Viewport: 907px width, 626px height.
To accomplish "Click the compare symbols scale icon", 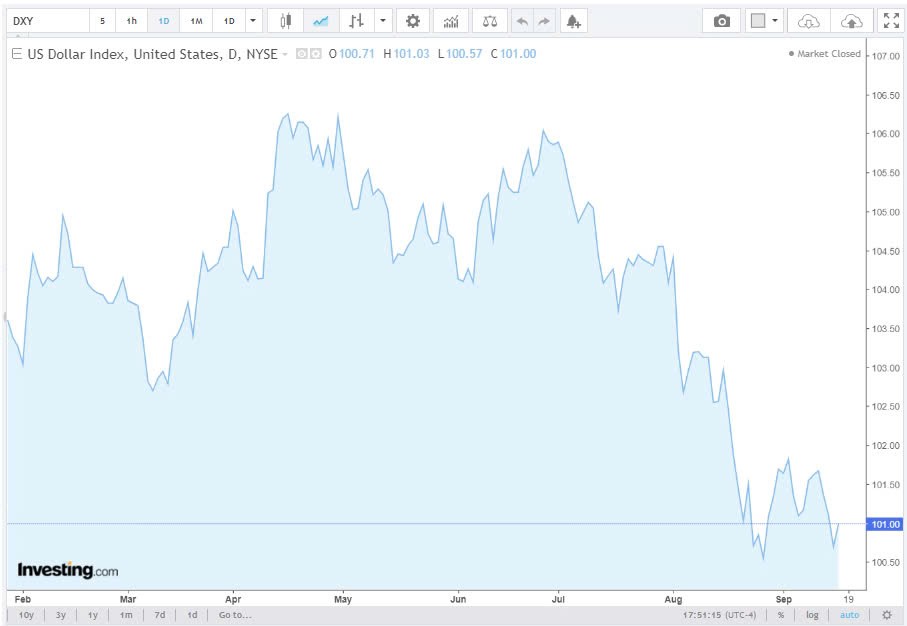I will (489, 21).
